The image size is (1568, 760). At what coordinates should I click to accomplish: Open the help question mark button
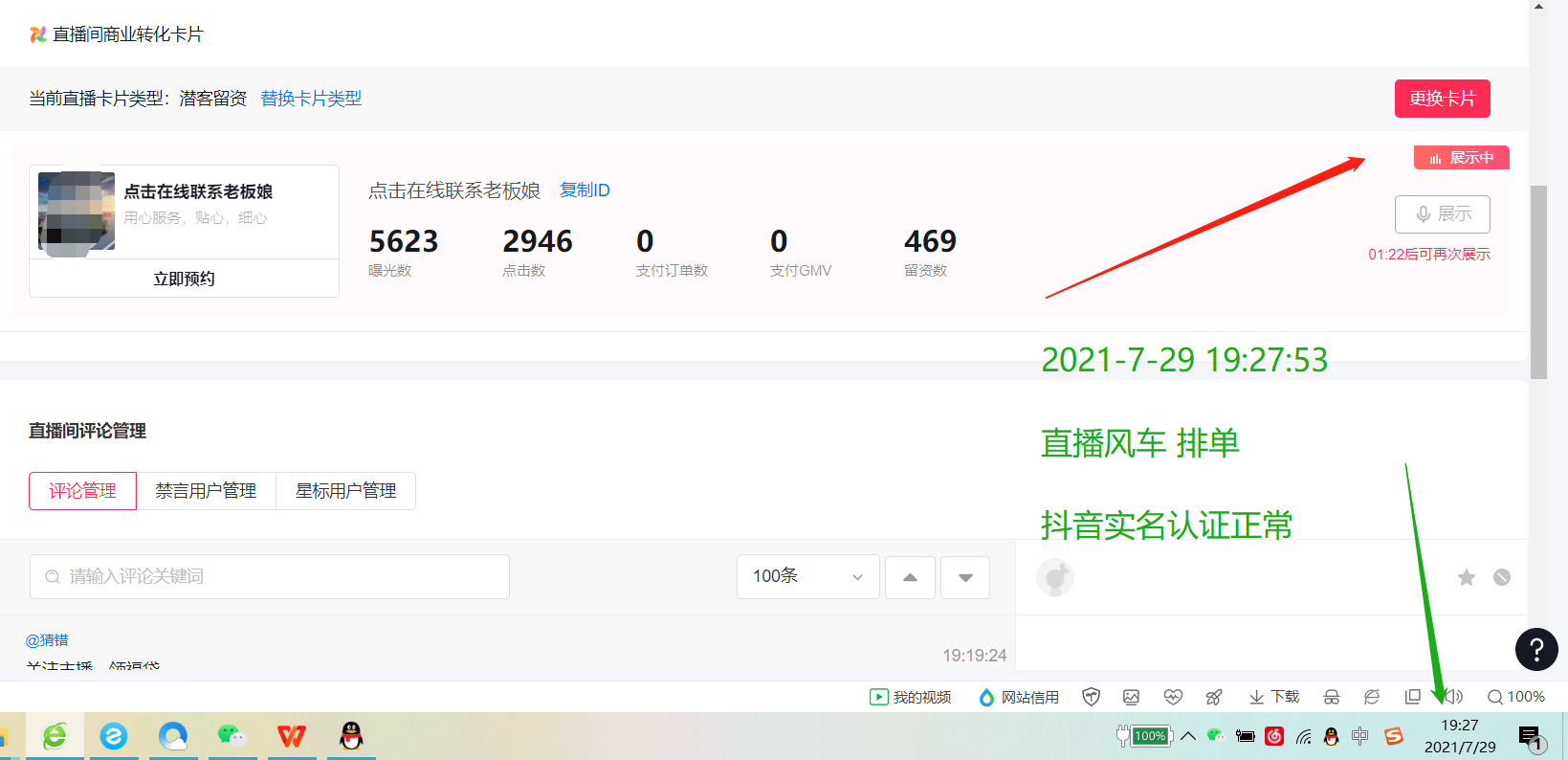[1536, 650]
